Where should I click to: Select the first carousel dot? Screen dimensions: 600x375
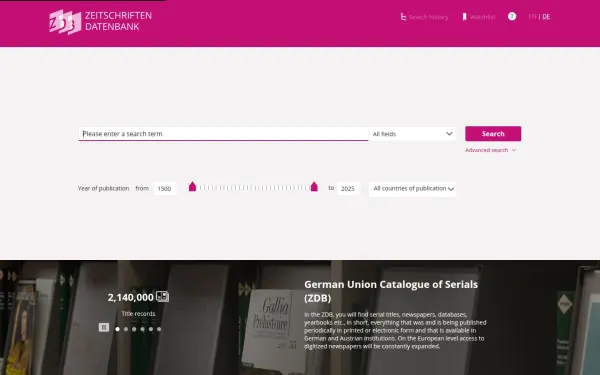(x=117, y=329)
